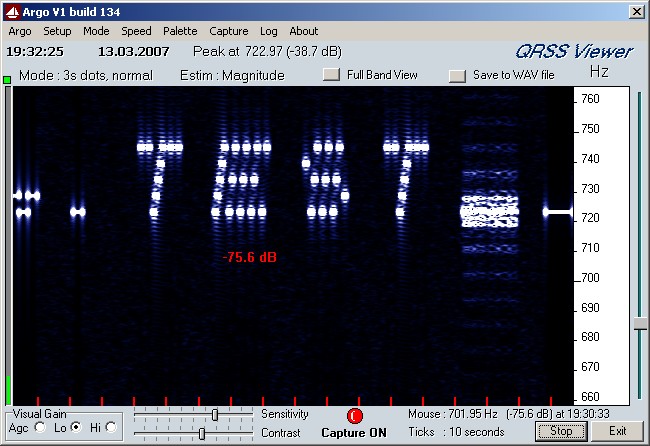Screen dimensions: 650x446
Task: Select Agc visual gain radio button
Action: click(x=40, y=427)
